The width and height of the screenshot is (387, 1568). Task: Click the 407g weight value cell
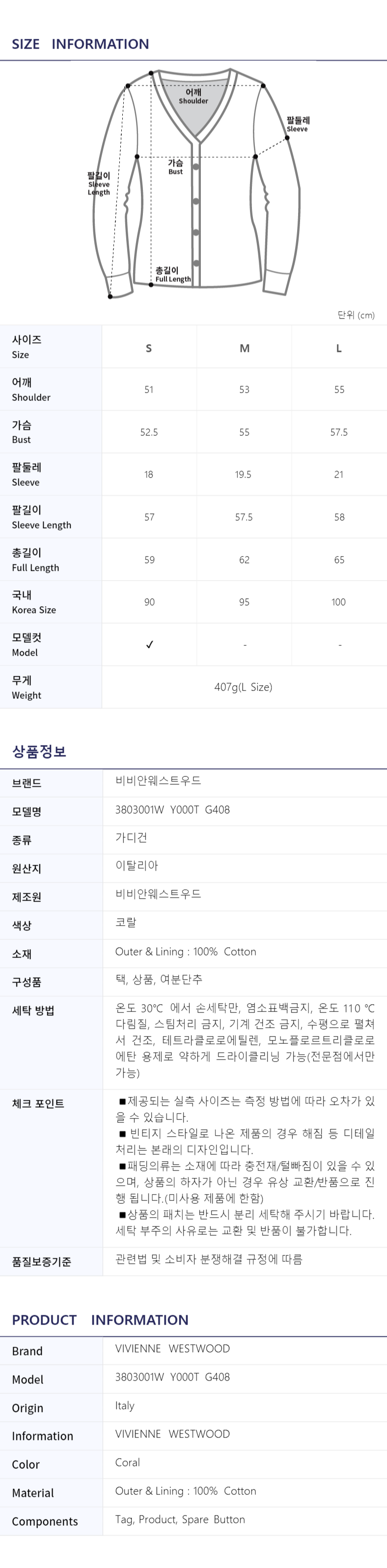244,687
